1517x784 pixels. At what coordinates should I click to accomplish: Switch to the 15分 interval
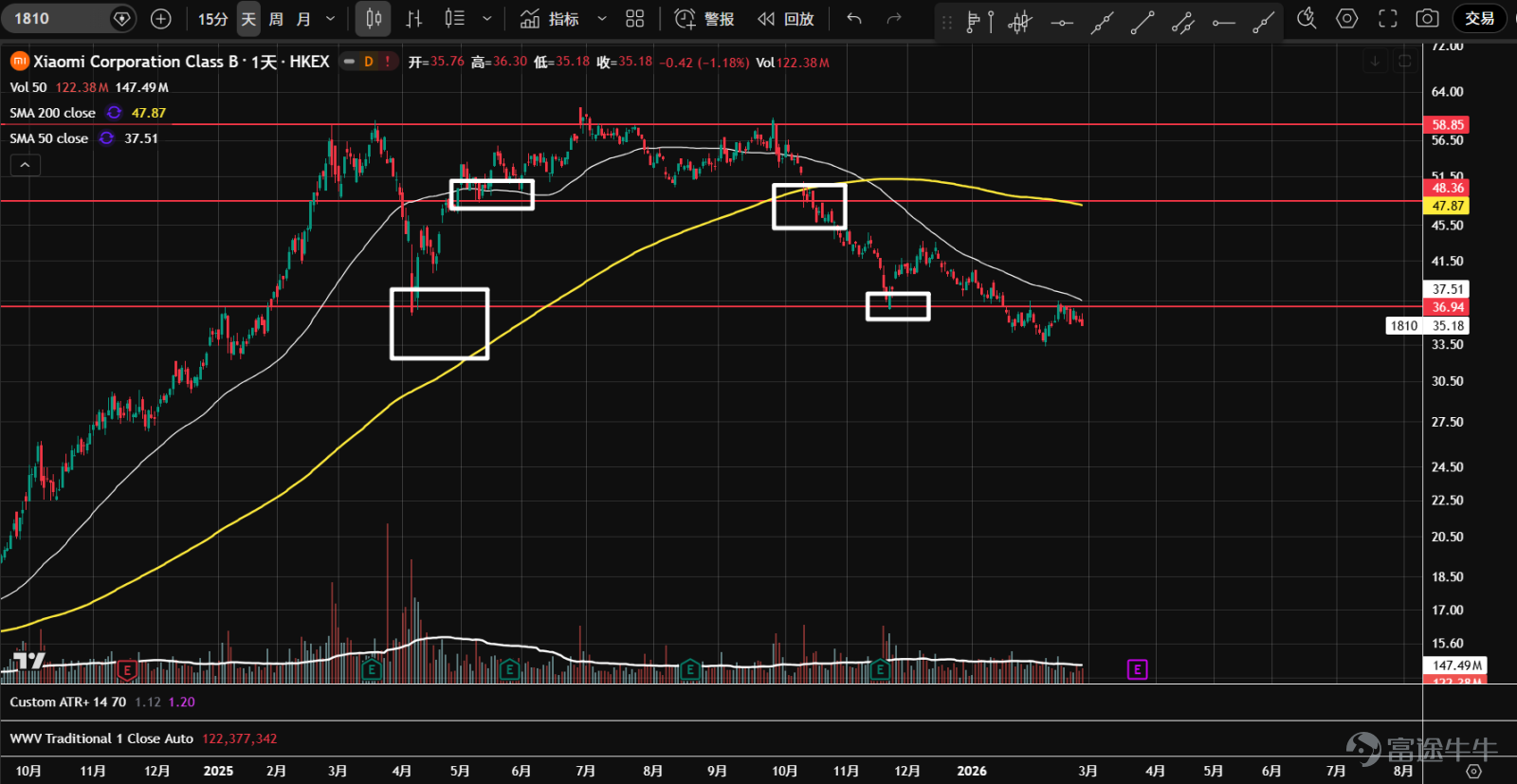point(212,19)
